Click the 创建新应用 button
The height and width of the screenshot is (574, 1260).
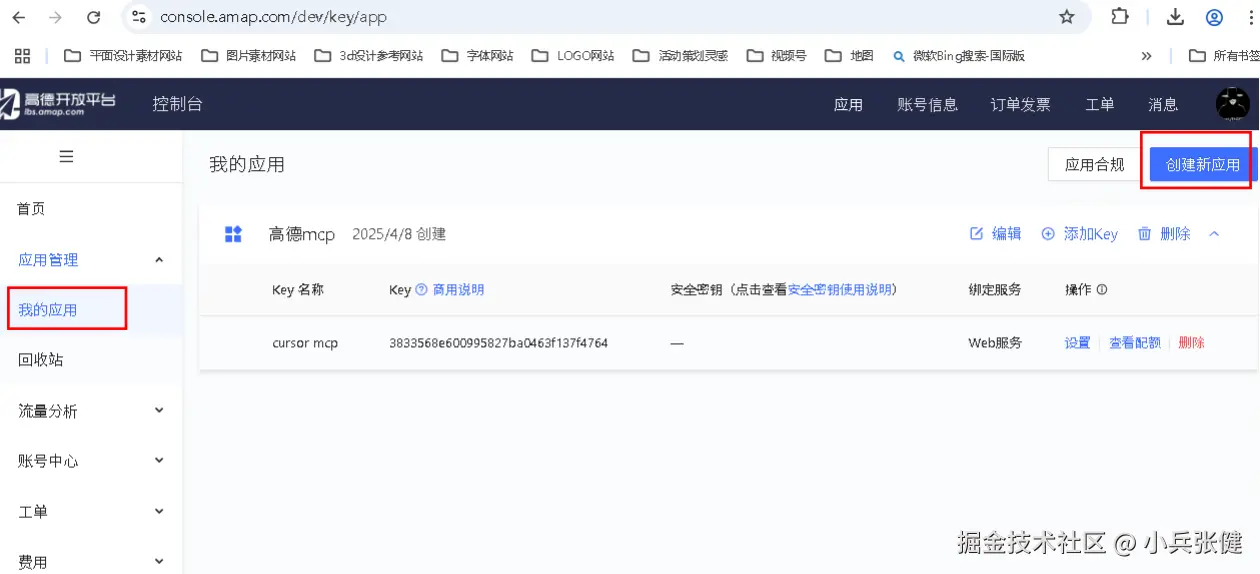(1203, 165)
